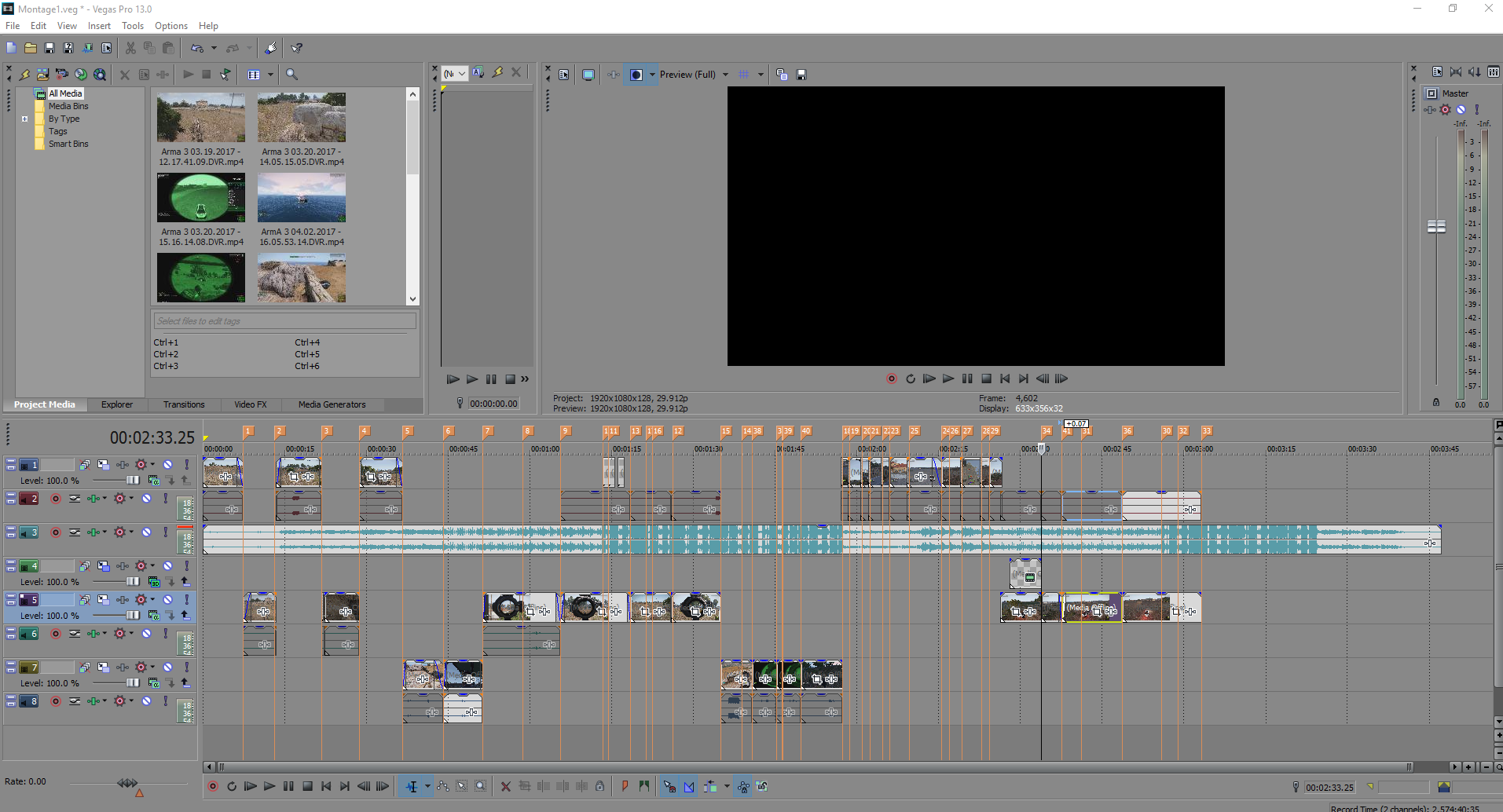This screenshot has height=812, width=1503.
Task: Toggle Automatic Crossfades button
Action: tap(689, 786)
